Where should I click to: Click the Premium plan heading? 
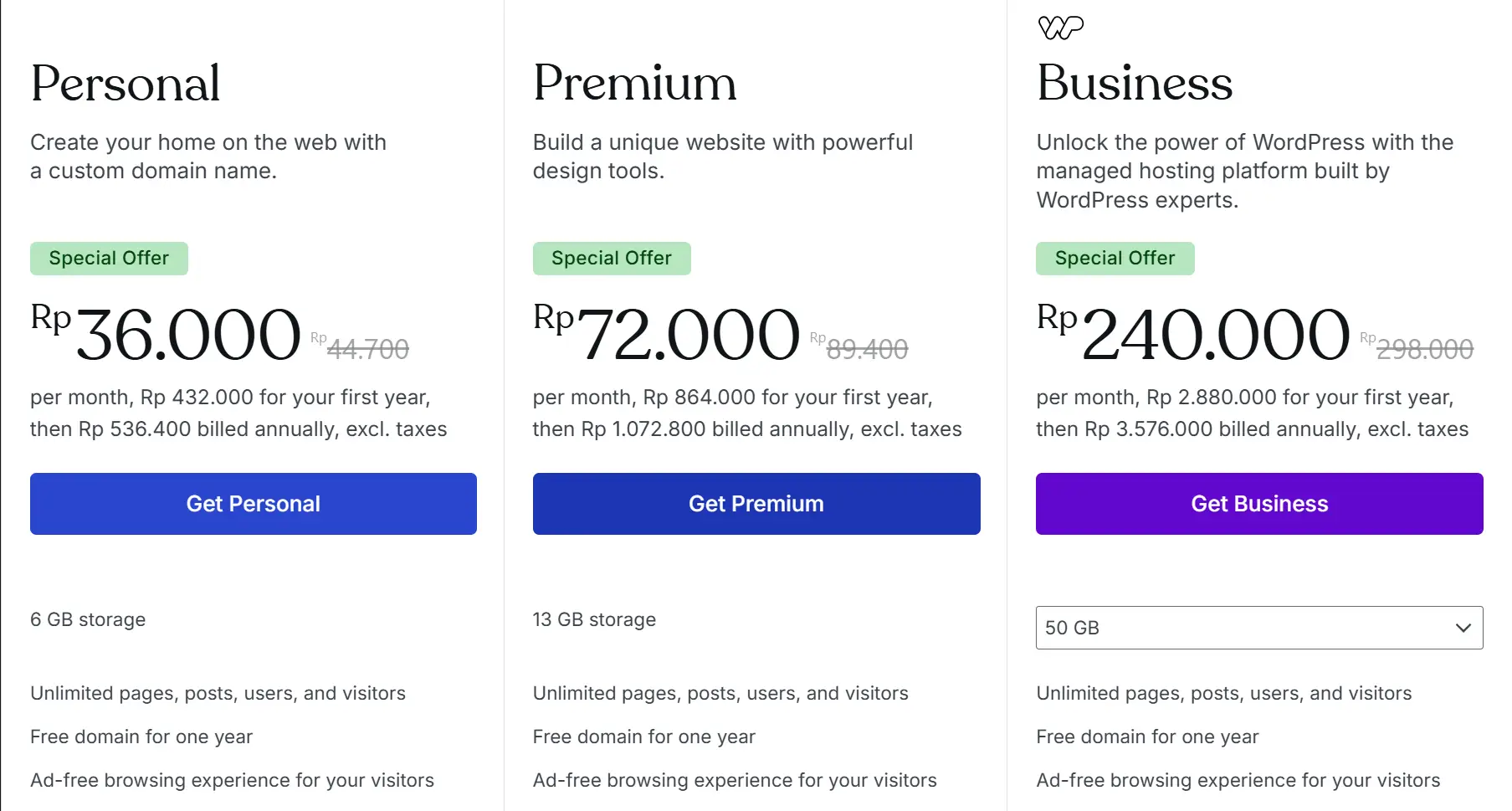coord(634,84)
